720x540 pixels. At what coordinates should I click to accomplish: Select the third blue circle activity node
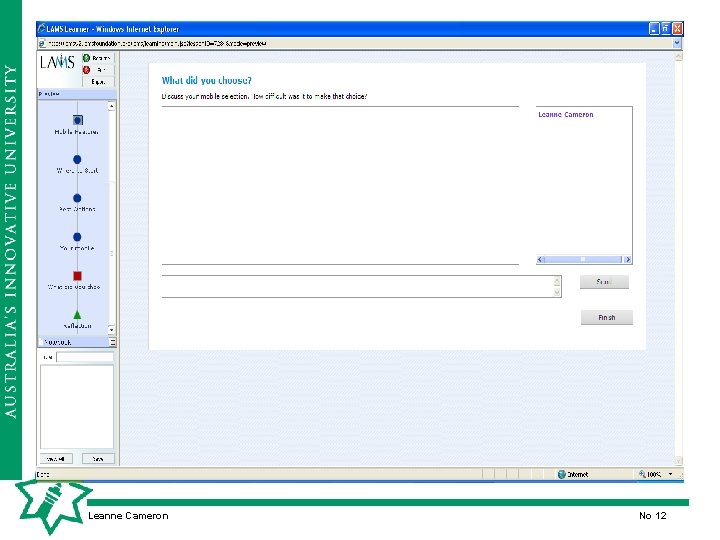(77, 198)
